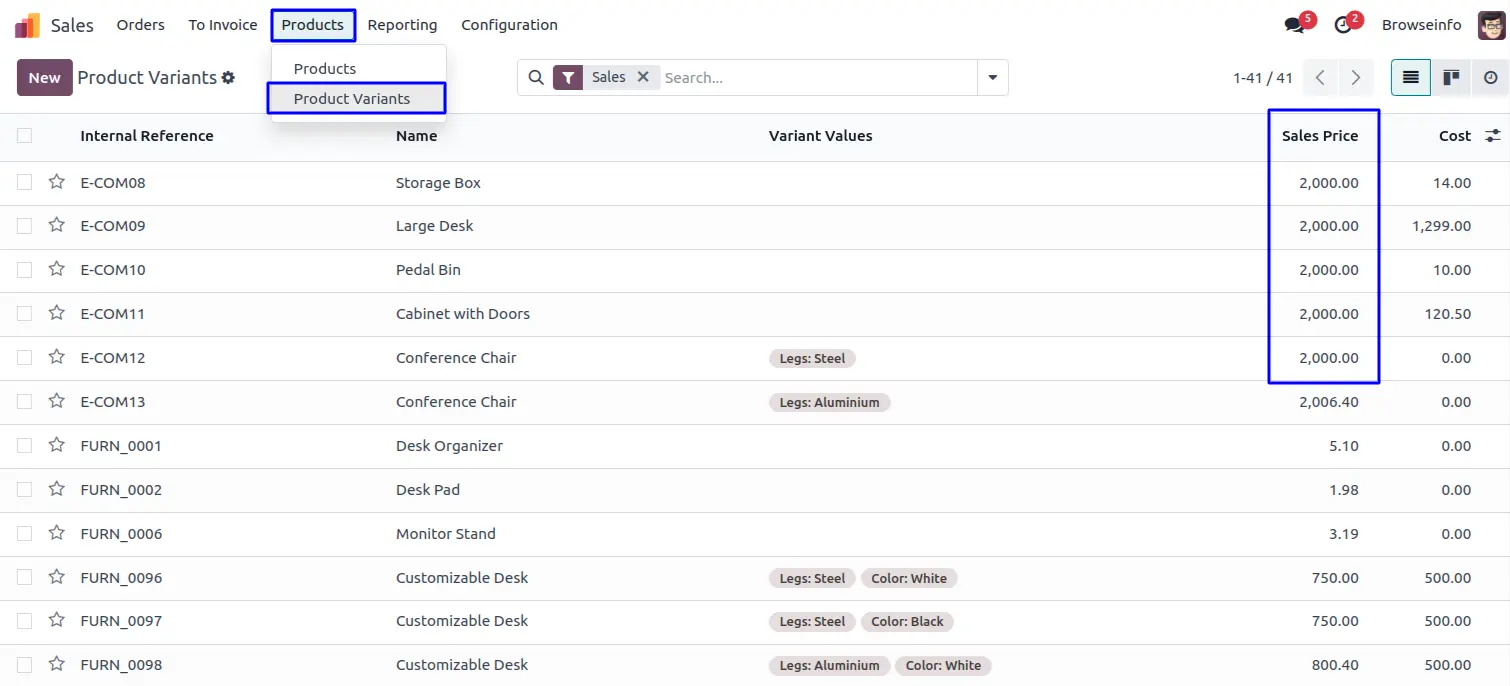The height and width of the screenshot is (686, 1510).
Task: Select the Monitor Stand row checkbox
Action: pos(24,533)
